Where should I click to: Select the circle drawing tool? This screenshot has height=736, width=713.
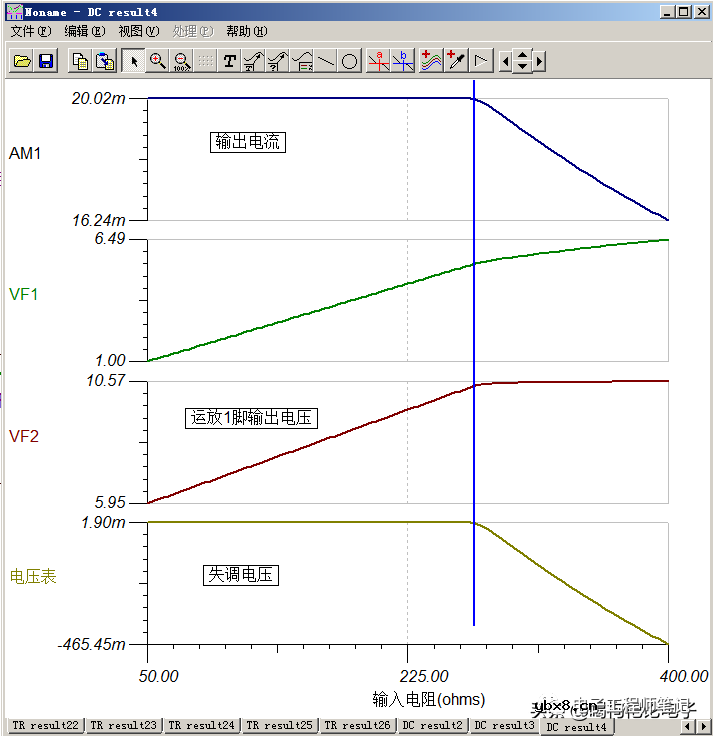click(349, 61)
